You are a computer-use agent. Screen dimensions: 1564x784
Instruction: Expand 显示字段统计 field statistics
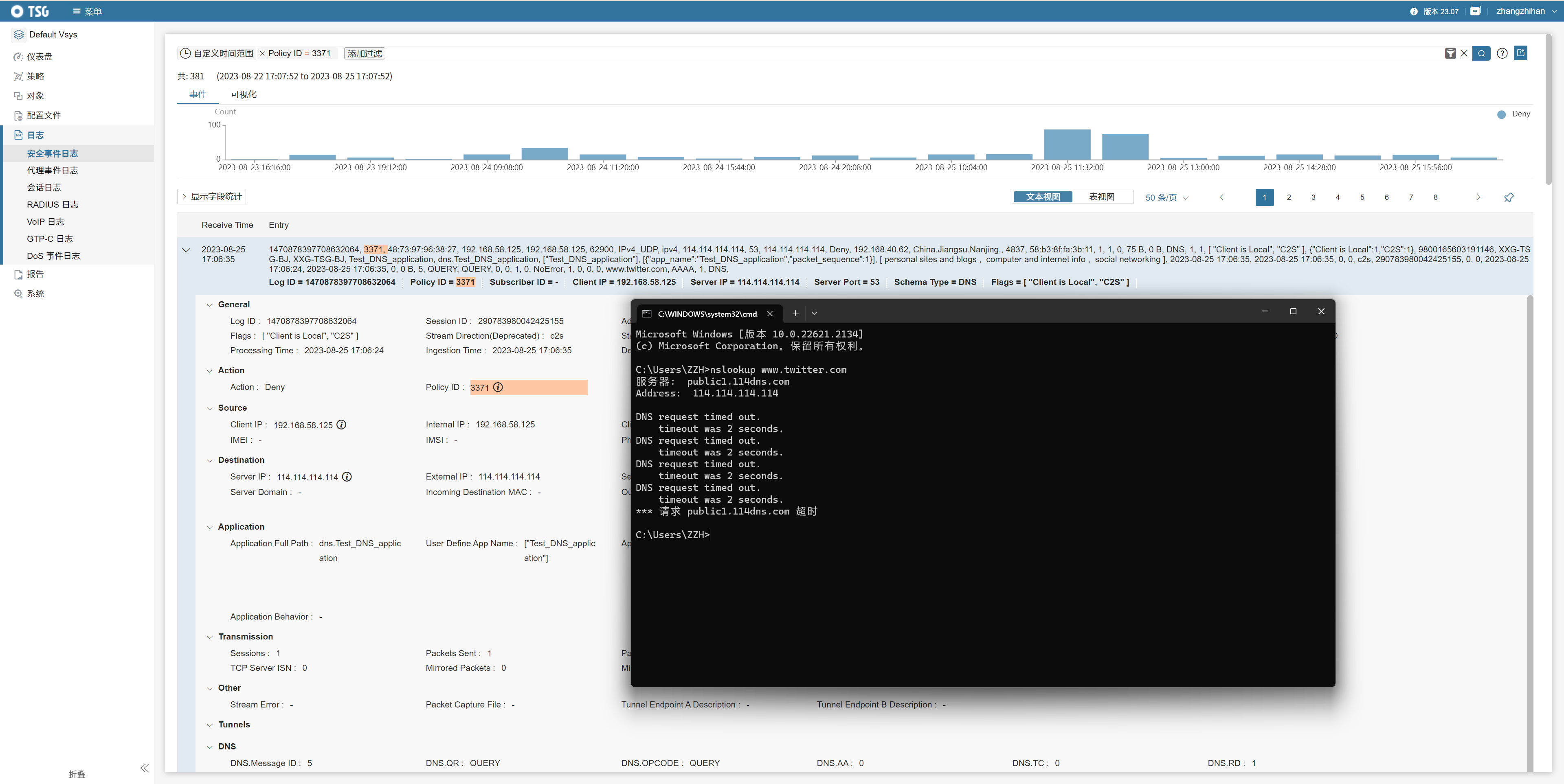coord(211,197)
